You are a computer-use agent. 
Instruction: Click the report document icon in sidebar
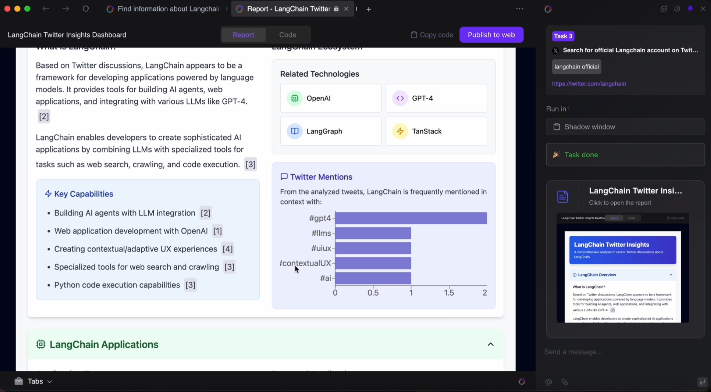coord(562,196)
